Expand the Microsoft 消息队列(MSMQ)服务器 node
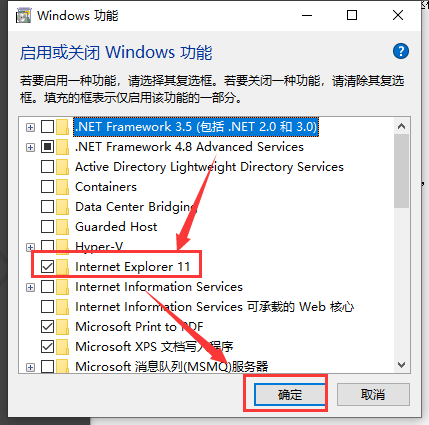The image size is (429, 425). (30, 367)
